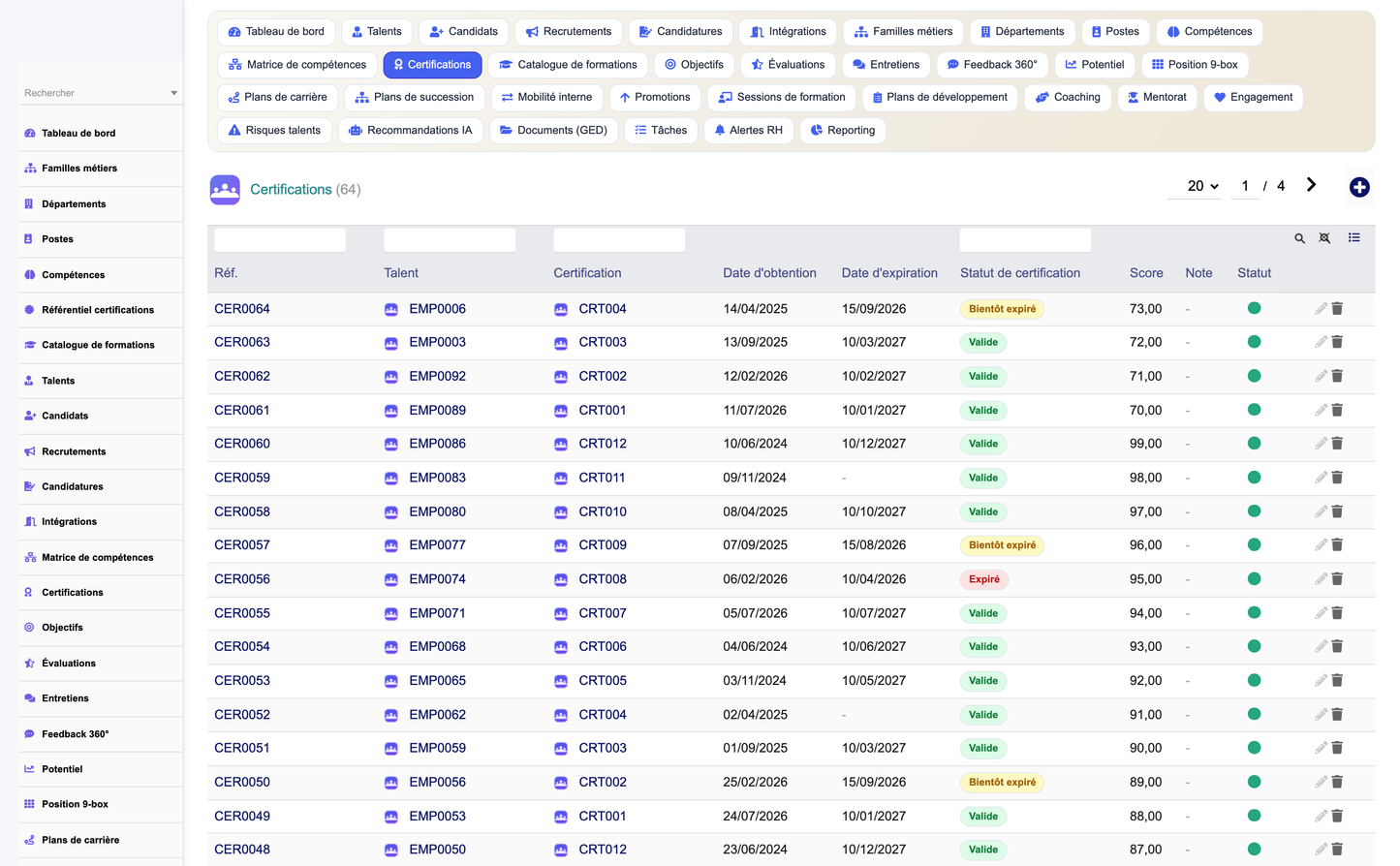Image resolution: width=1400 pixels, height=866 pixels.
Task: Click the search magnifier icon in table header
Action: point(1299,238)
